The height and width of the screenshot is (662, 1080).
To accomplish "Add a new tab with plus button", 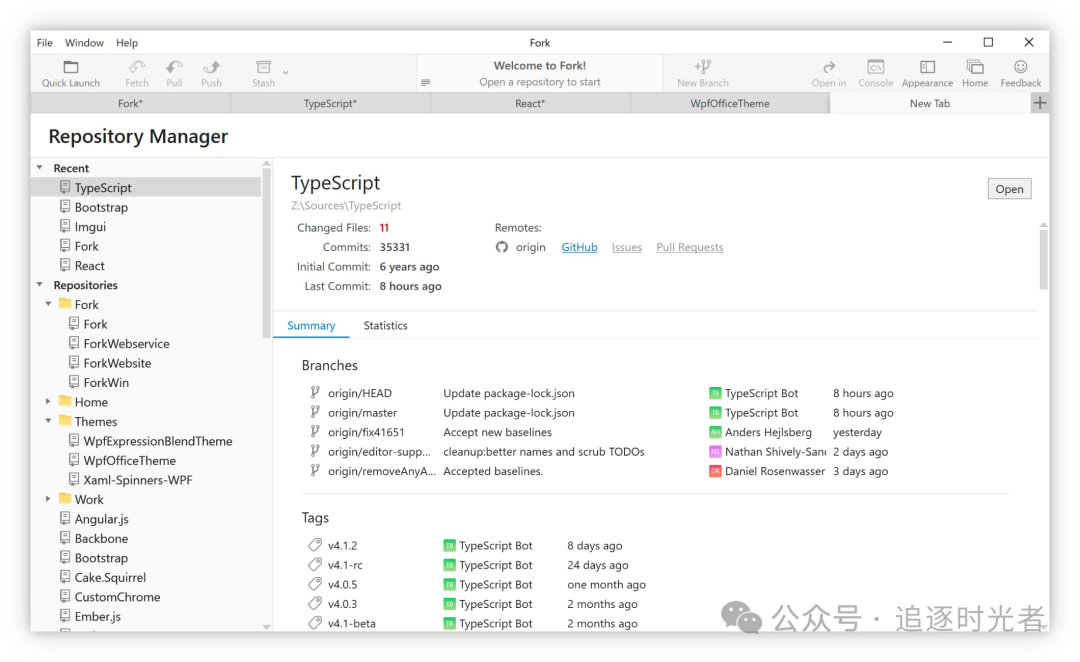I will point(1040,103).
